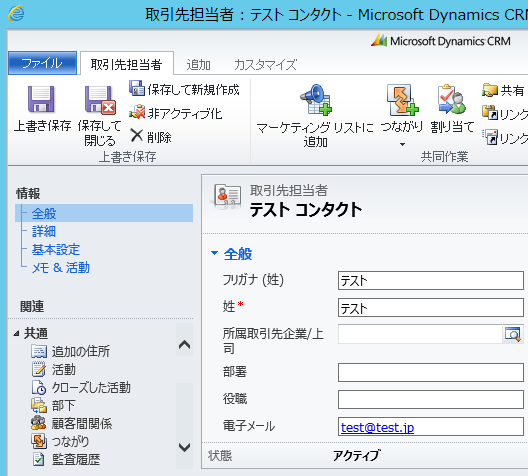Click the 割り当て assign icon
This screenshot has height=476, width=528.
452,100
